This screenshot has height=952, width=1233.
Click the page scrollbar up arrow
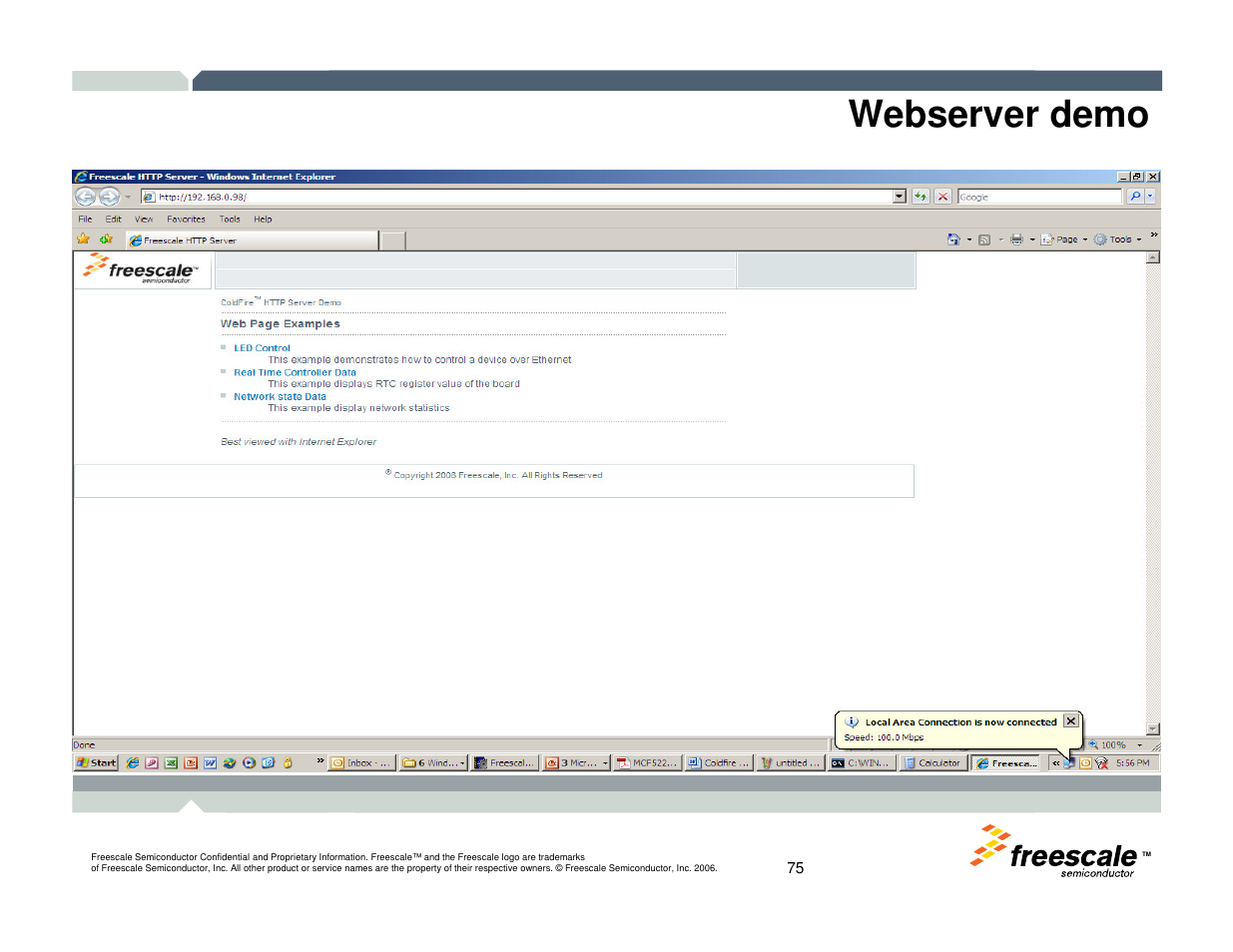pyautogui.click(x=1153, y=257)
